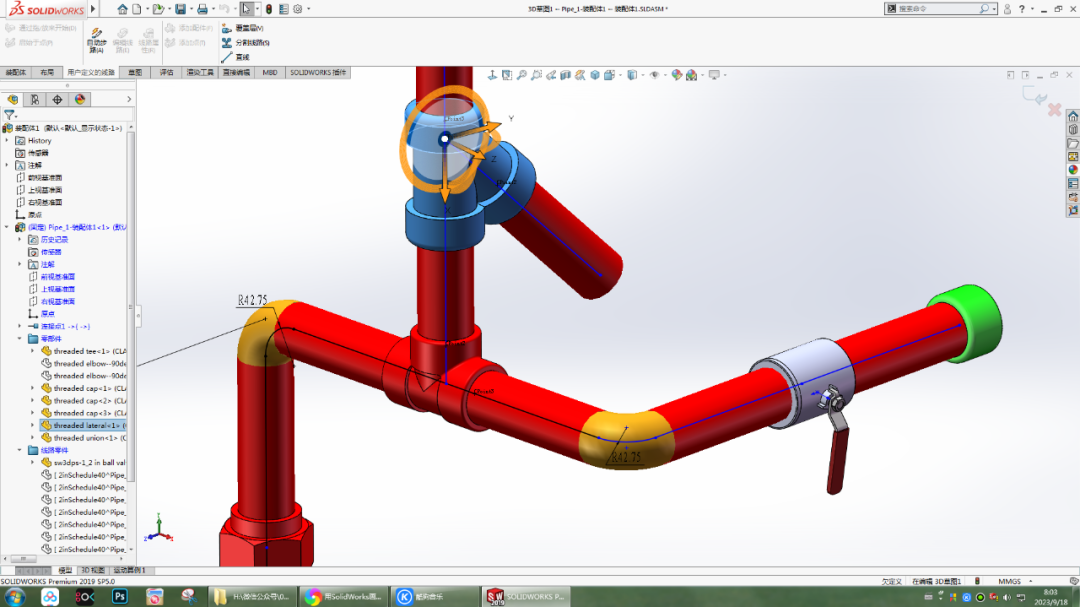Toggle the Hide/Show Items eye icon

tap(654, 75)
